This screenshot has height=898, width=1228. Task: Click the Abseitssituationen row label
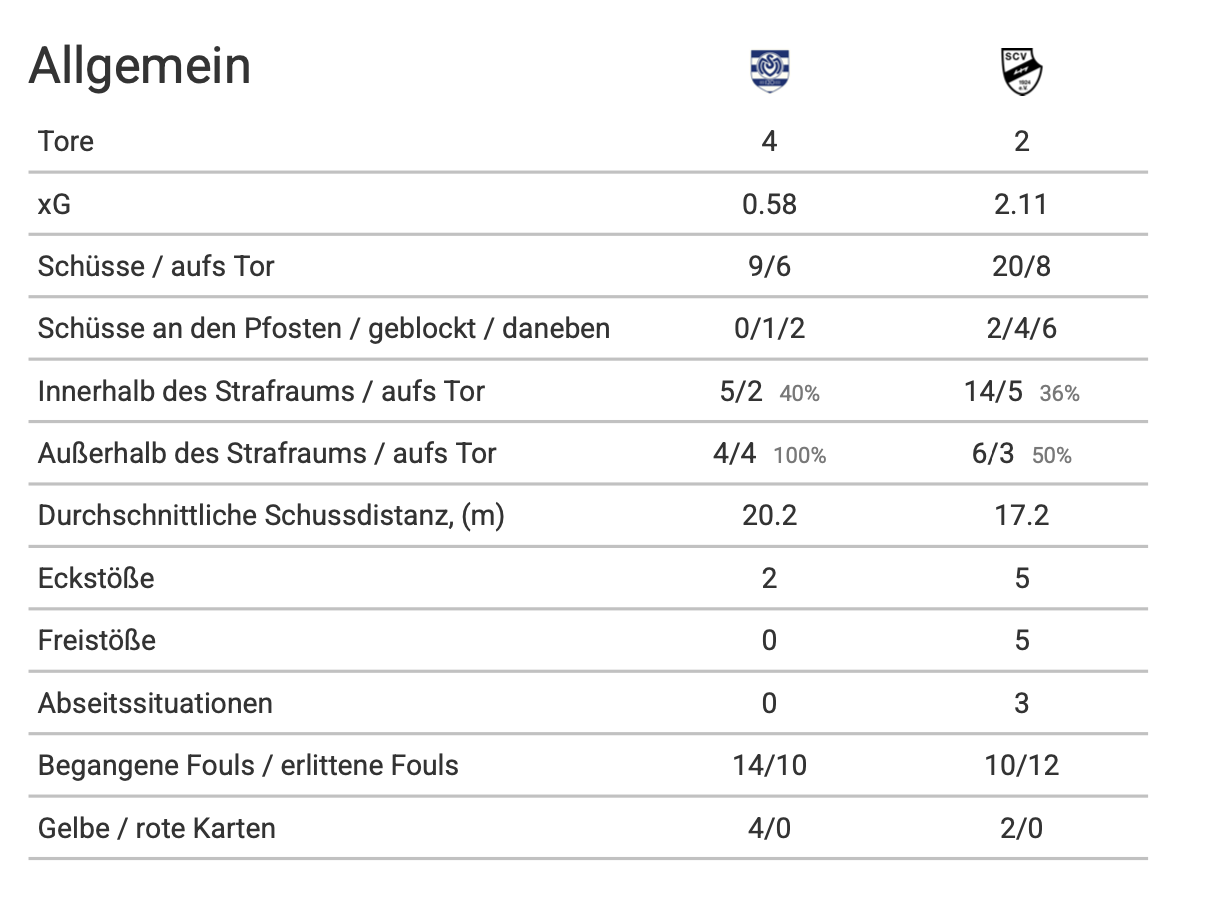coord(155,703)
